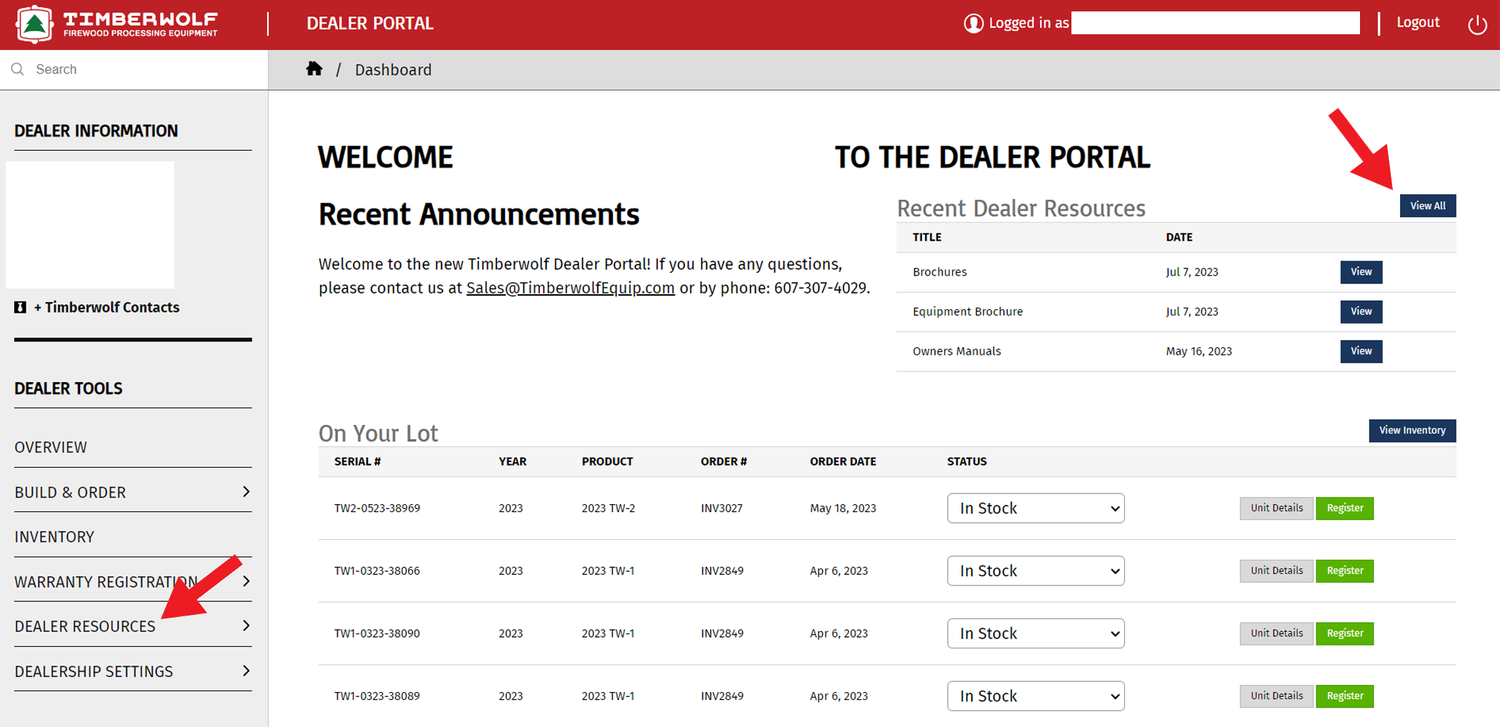The image size is (1500, 727).
Task: Open status dropdown for TW1-0323-38066
Action: point(1036,571)
